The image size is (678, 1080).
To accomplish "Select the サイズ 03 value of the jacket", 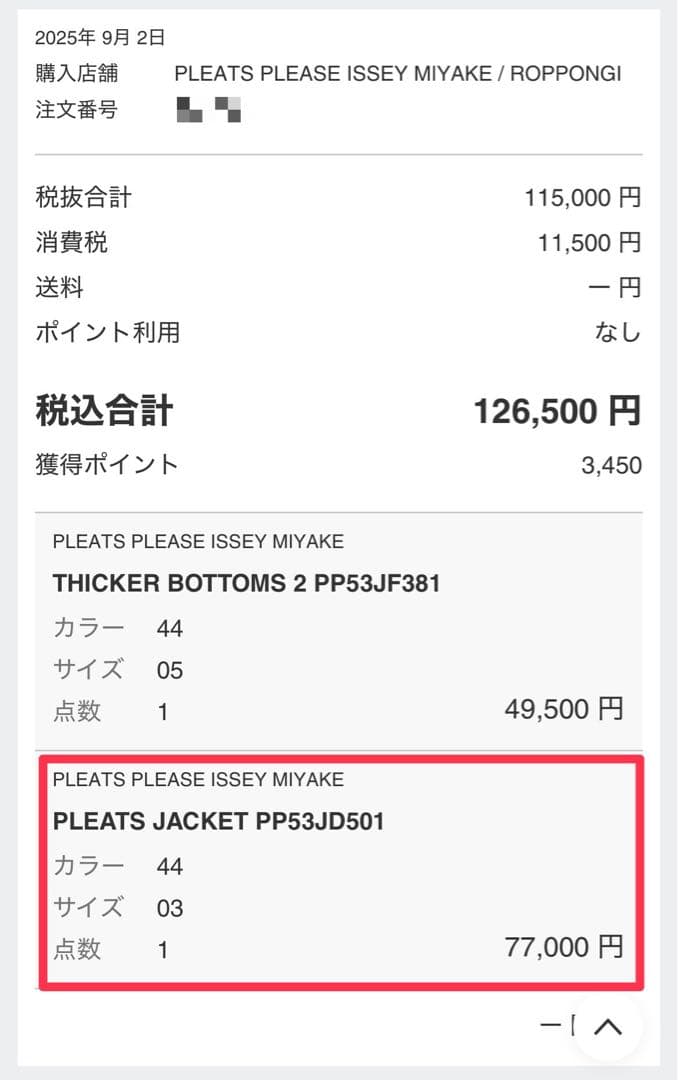I will pos(170,908).
